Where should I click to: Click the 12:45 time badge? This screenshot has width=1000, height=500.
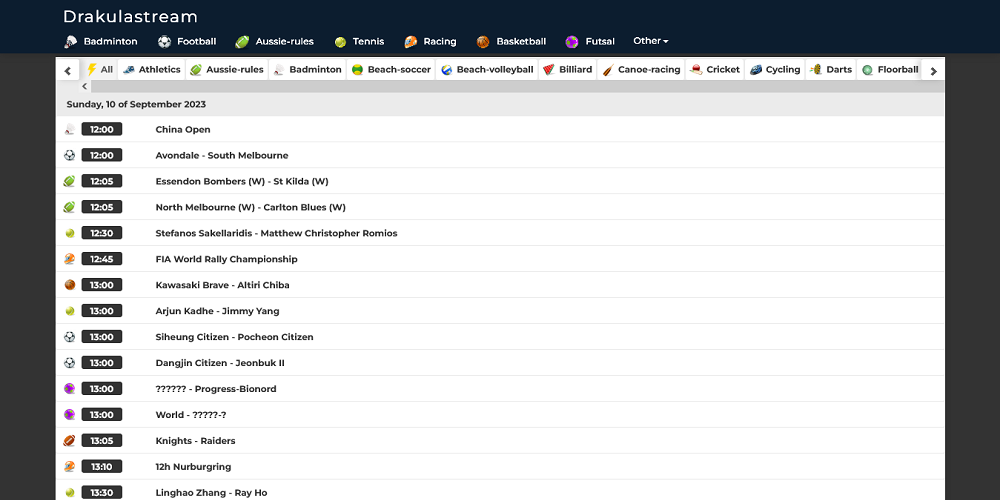point(101,259)
